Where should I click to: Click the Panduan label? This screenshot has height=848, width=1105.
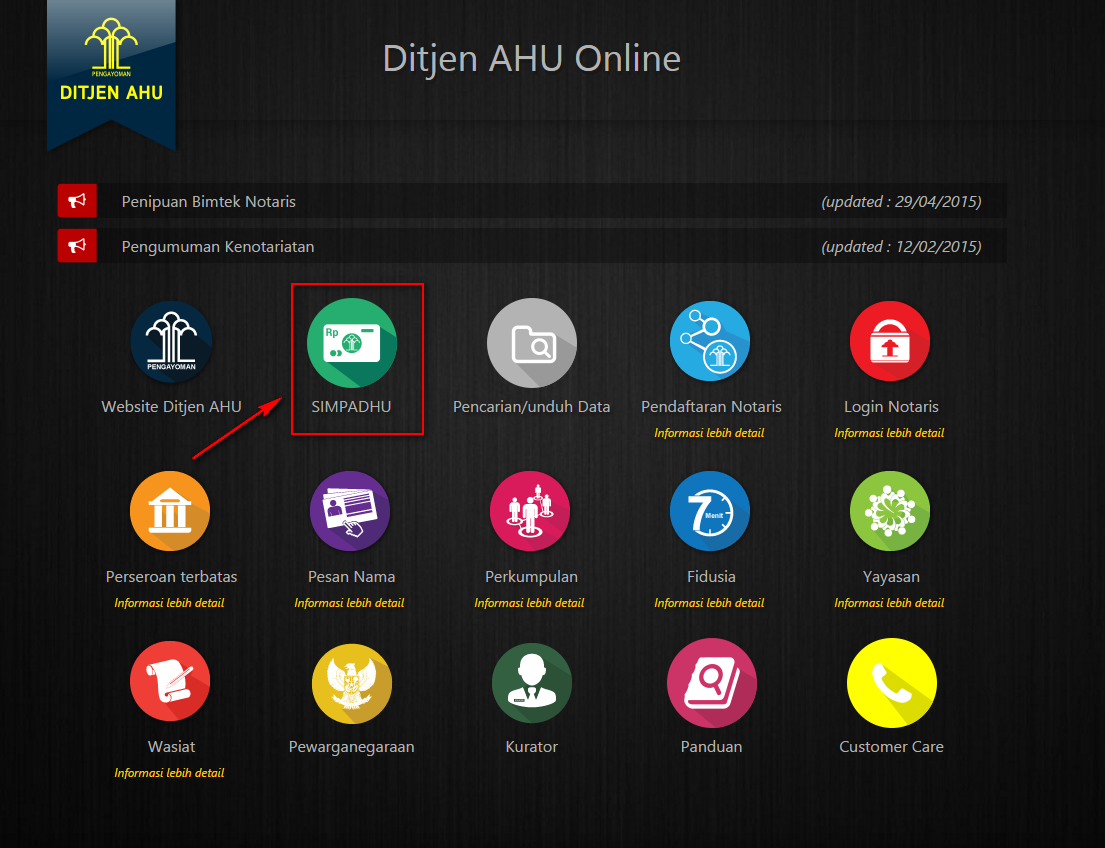tap(711, 746)
